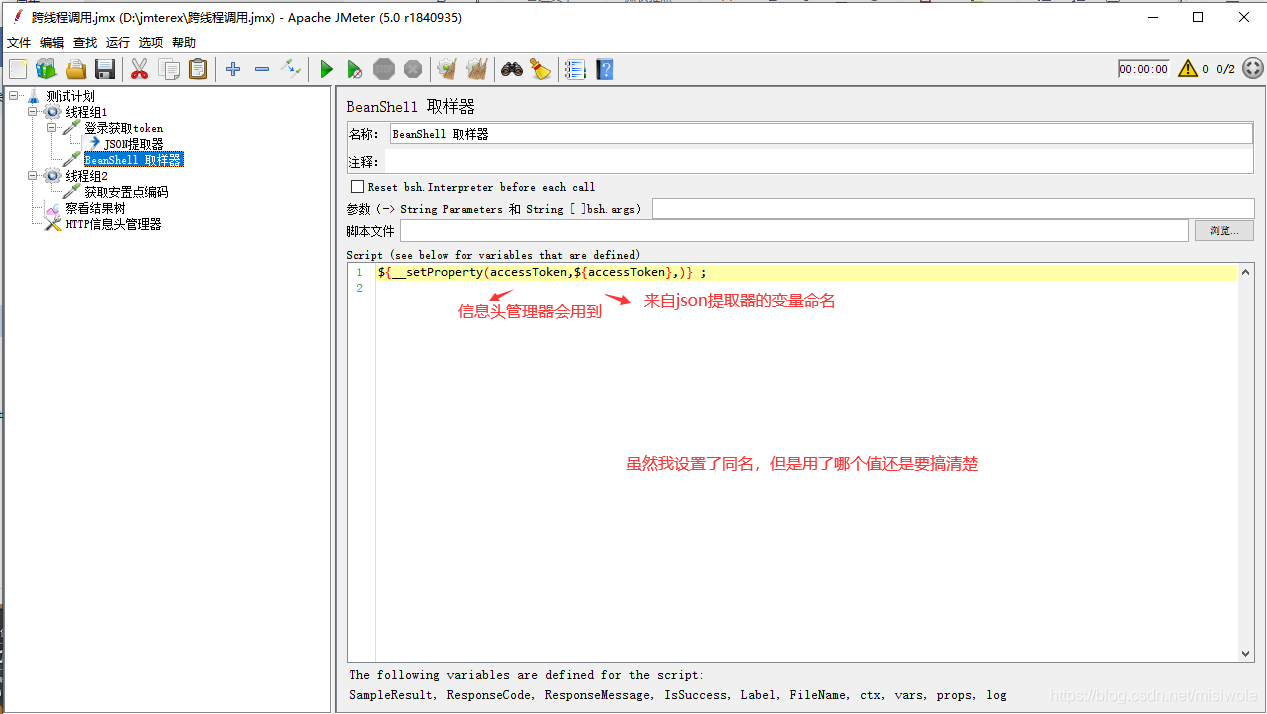
Task: Collapse the 线程组2 tree node
Action: (33, 176)
